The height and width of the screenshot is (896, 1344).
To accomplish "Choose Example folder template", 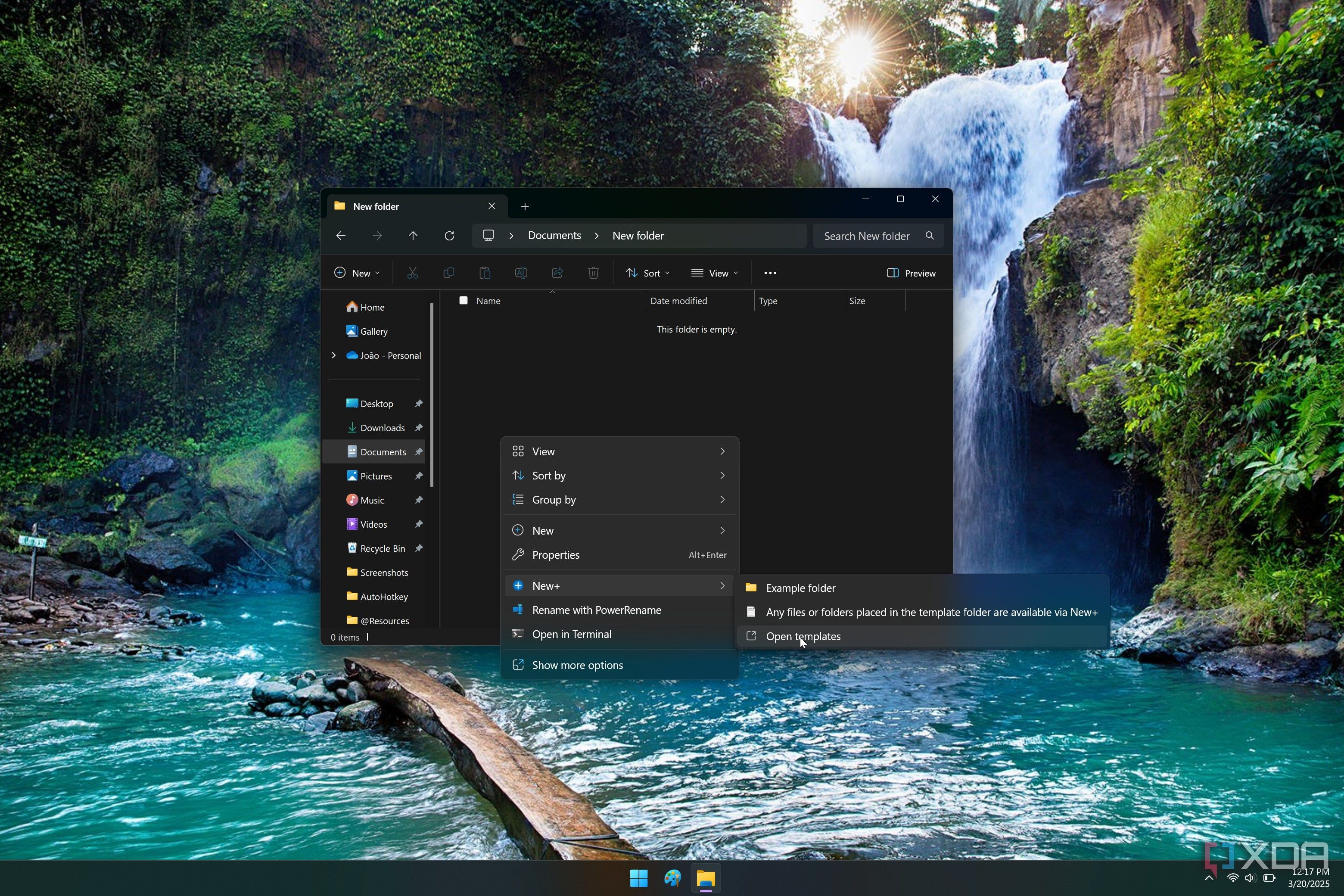I will 922,588.
